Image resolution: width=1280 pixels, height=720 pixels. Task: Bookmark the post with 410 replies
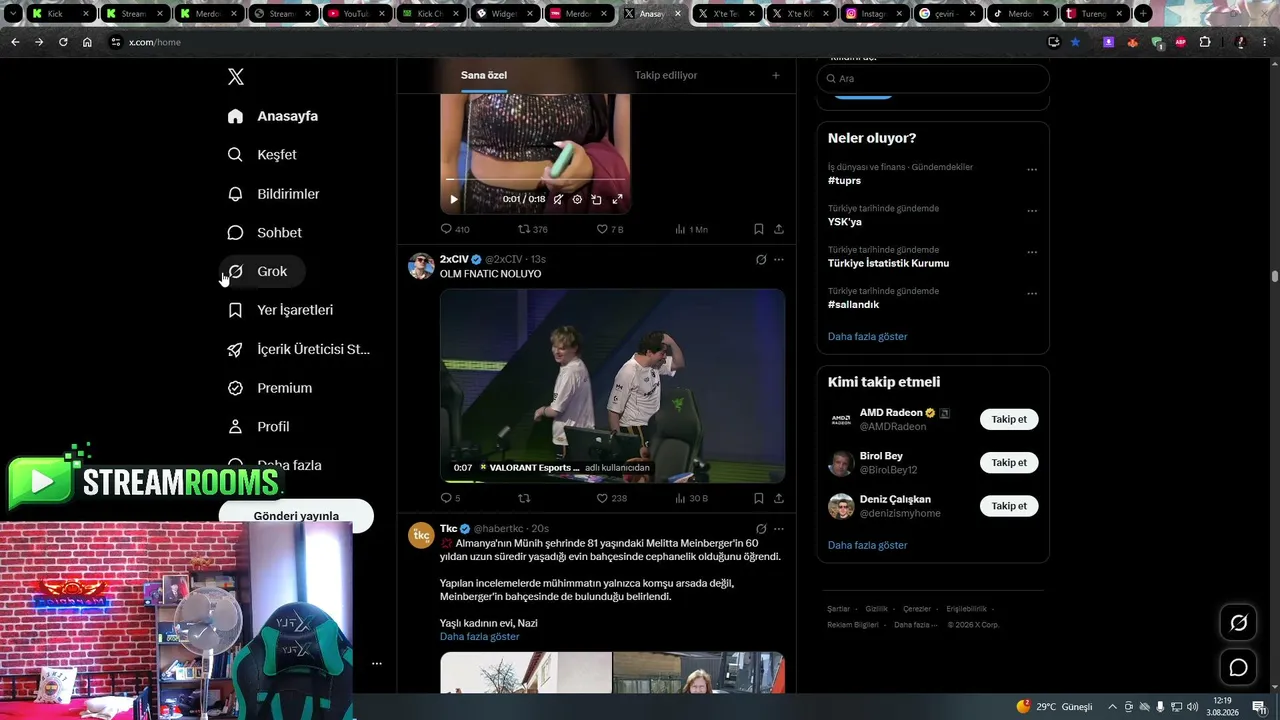(759, 229)
